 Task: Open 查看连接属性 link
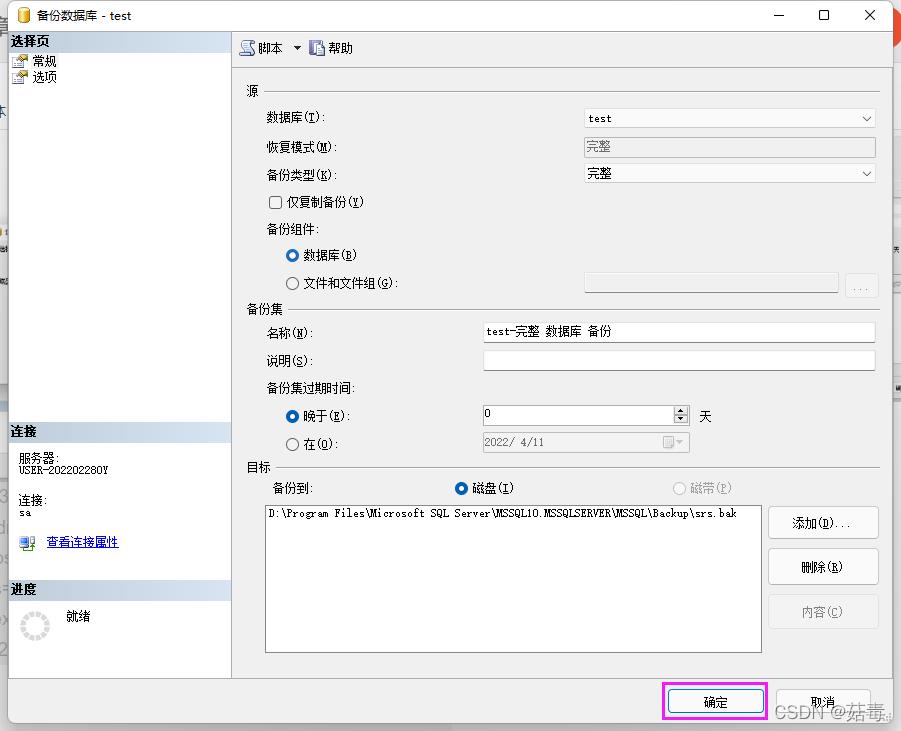point(82,542)
